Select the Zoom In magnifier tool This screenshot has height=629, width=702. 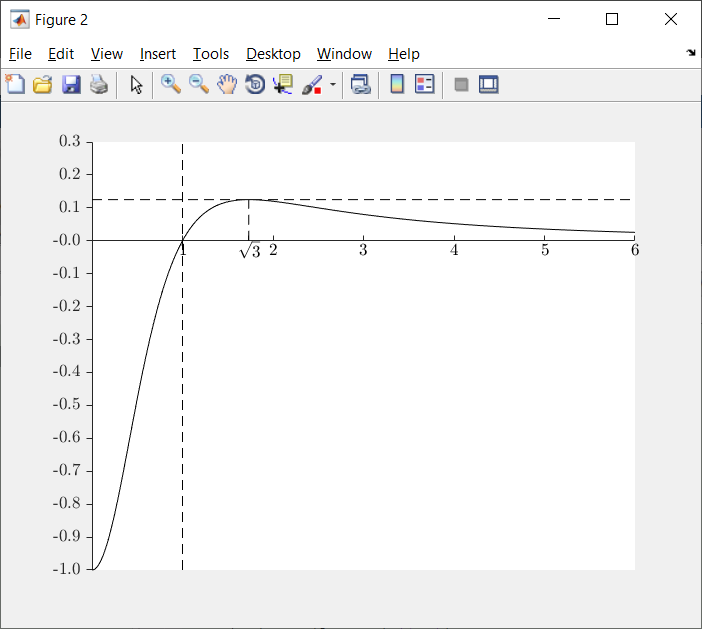coord(171,84)
